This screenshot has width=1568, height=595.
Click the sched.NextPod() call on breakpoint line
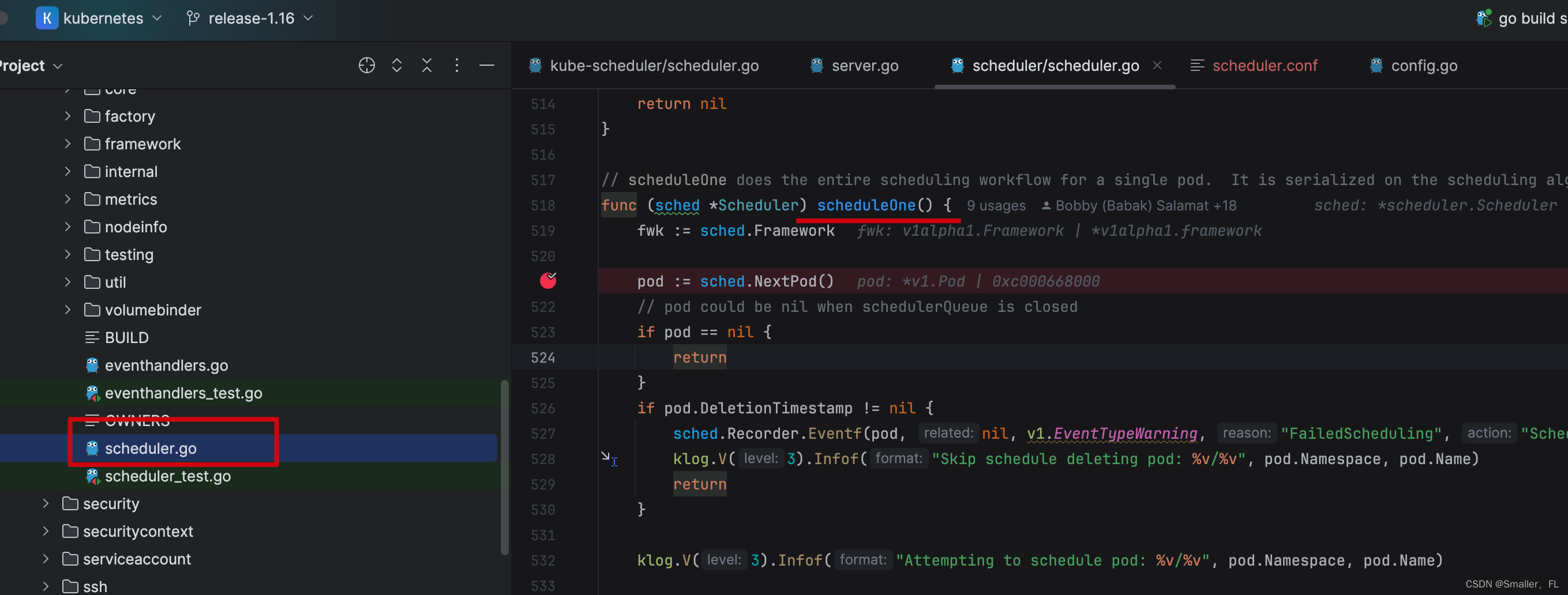766,281
